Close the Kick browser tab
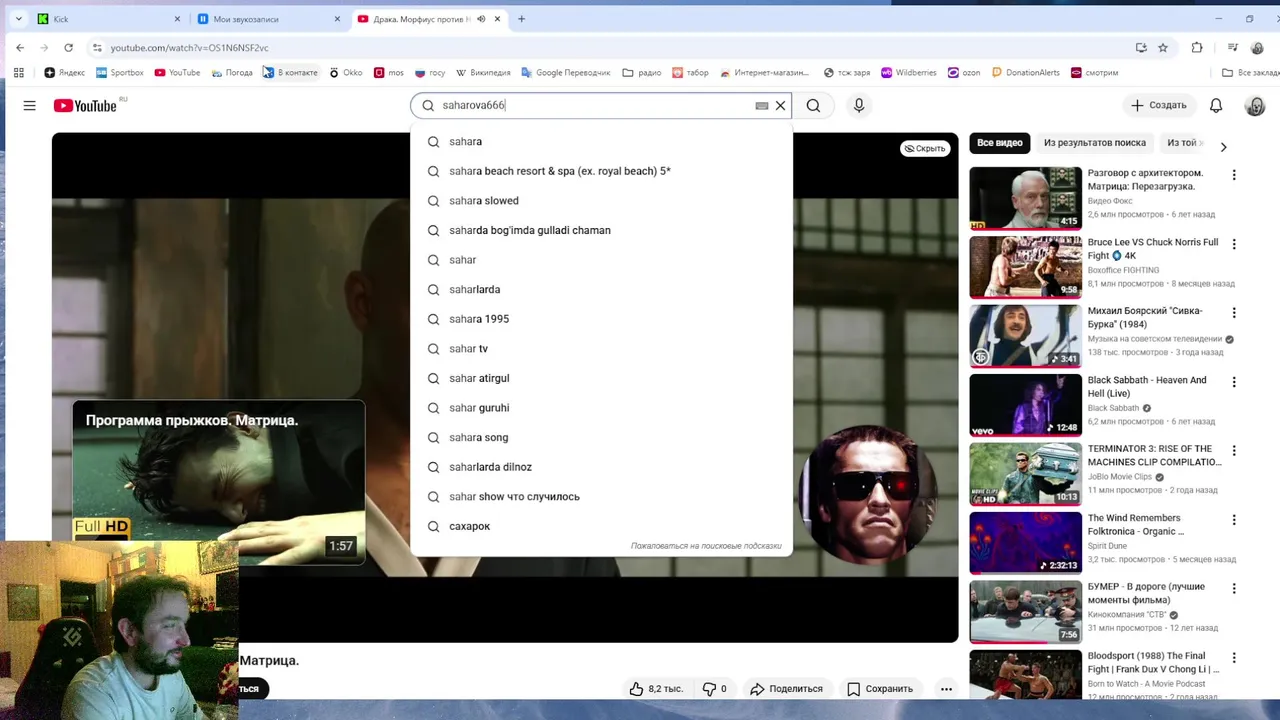The width and height of the screenshot is (1280, 720). [177, 19]
